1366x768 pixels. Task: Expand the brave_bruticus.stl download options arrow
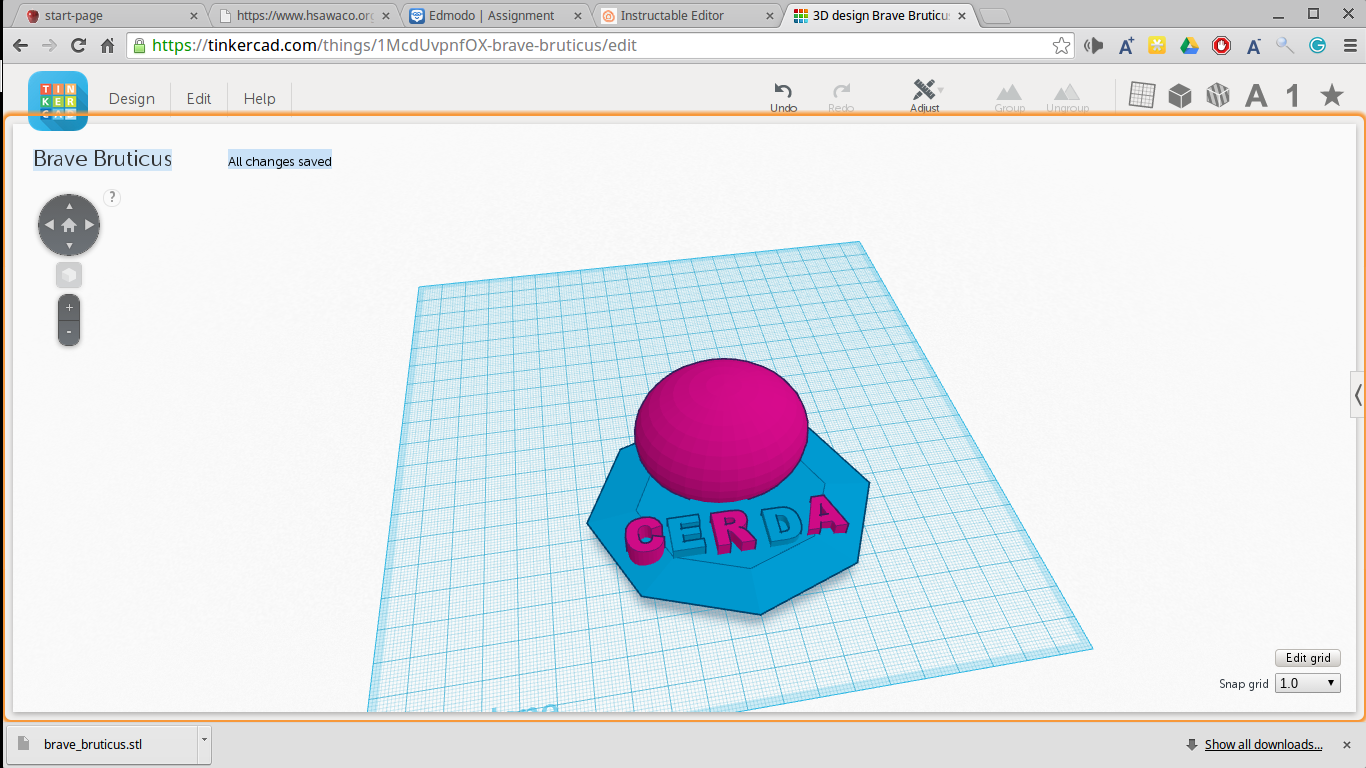[x=204, y=744]
